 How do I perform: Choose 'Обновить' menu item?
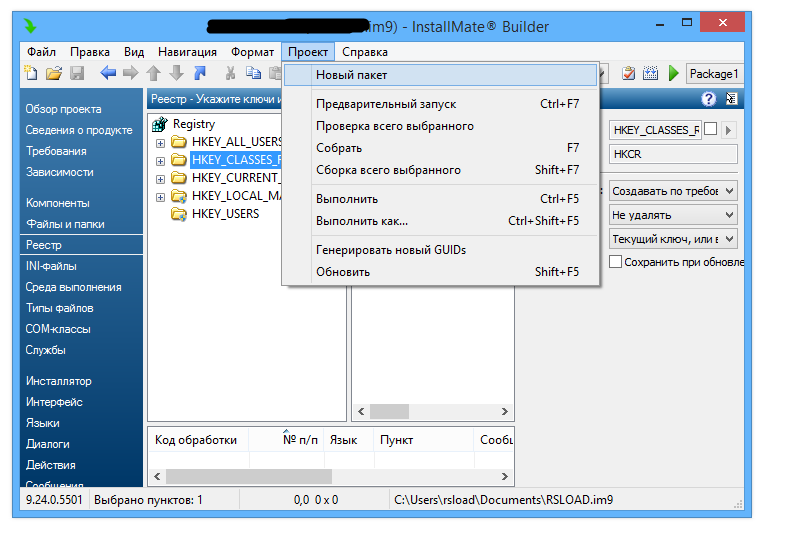(441, 272)
